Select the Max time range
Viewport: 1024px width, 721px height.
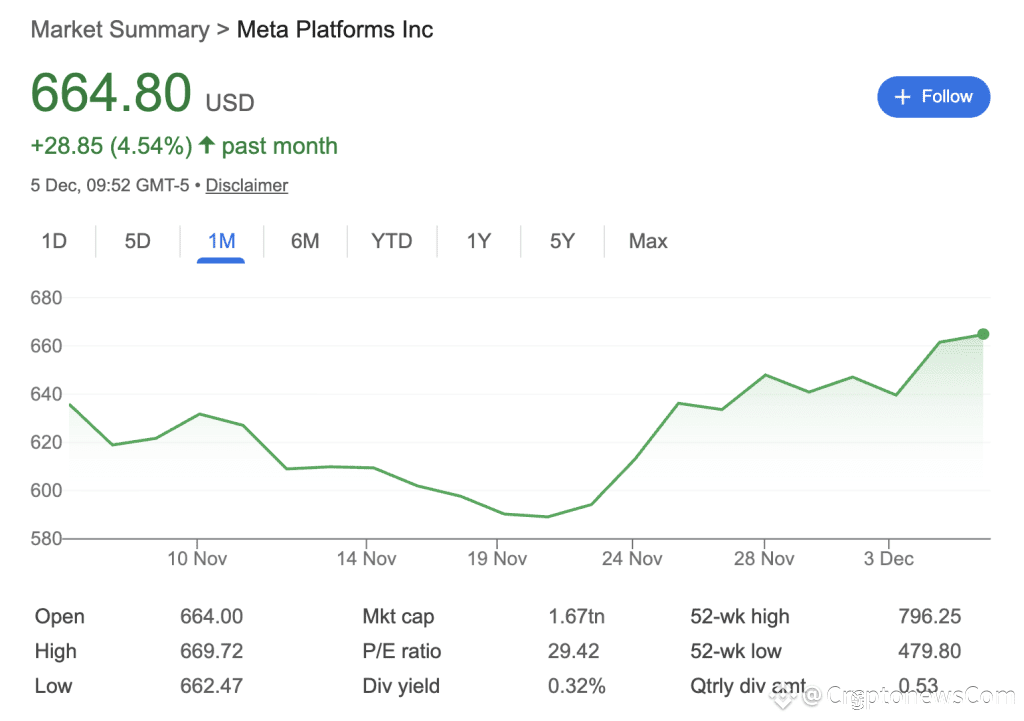click(648, 241)
